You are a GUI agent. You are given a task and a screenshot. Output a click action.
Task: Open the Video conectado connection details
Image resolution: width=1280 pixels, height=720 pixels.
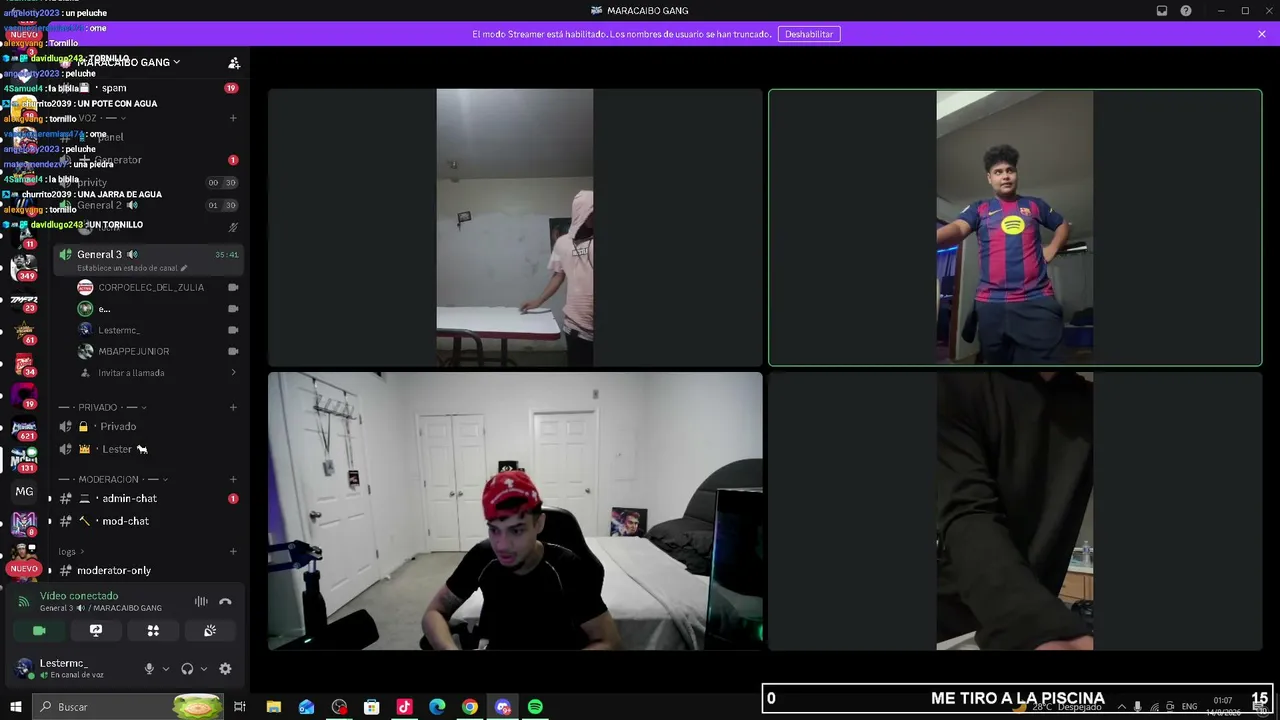pyautogui.click(x=79, y=596)
